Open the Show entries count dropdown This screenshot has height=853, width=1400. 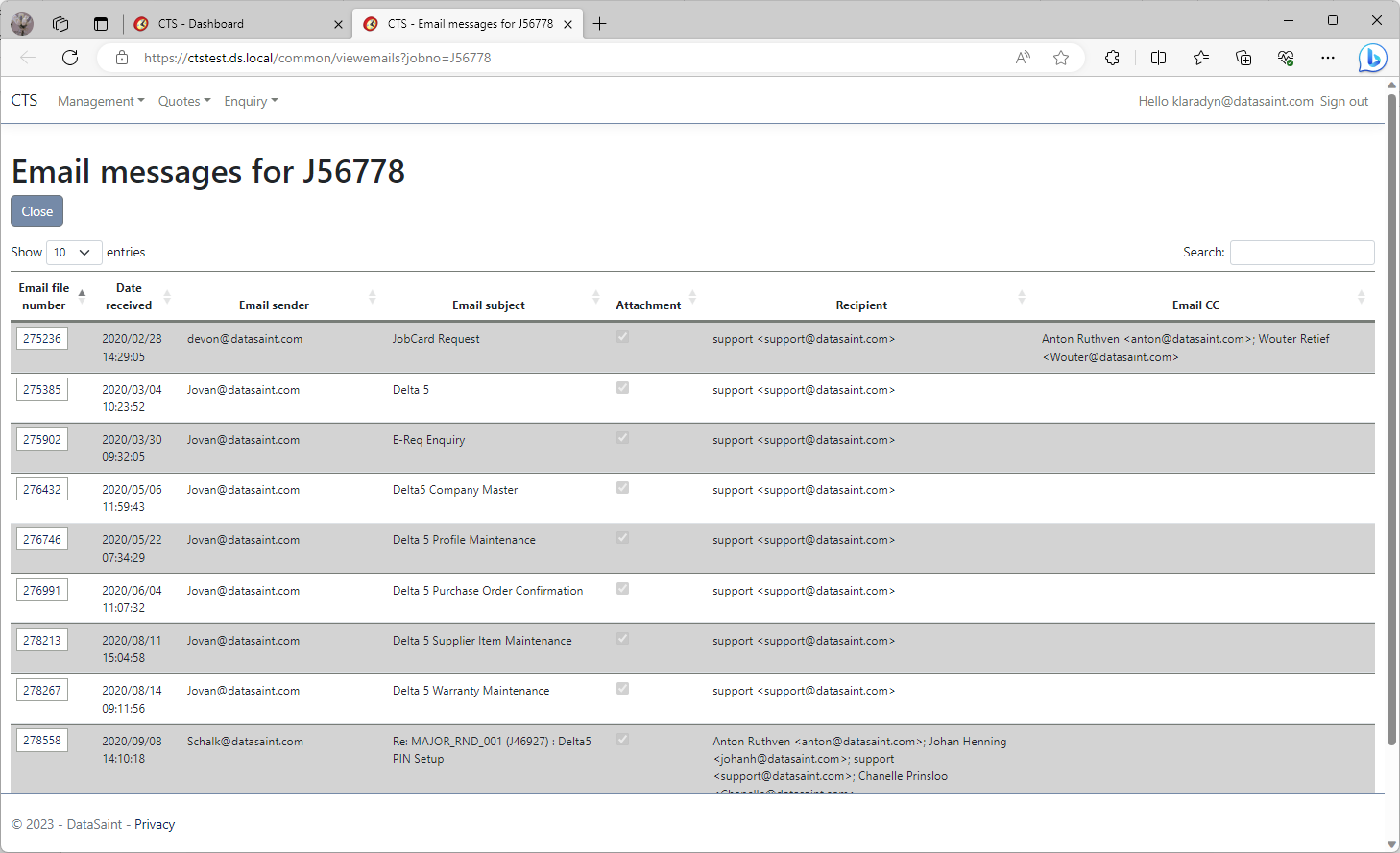point(74,252)
